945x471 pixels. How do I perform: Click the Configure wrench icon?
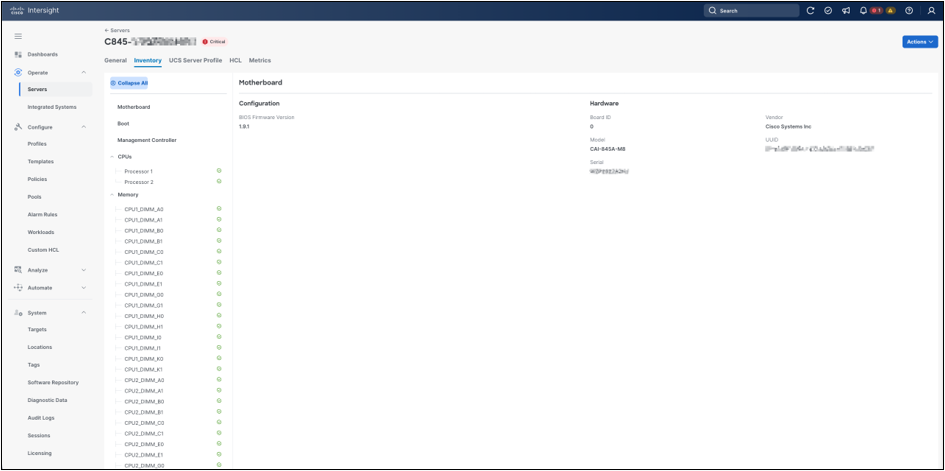pyautogui.click(x=18, y=127)
